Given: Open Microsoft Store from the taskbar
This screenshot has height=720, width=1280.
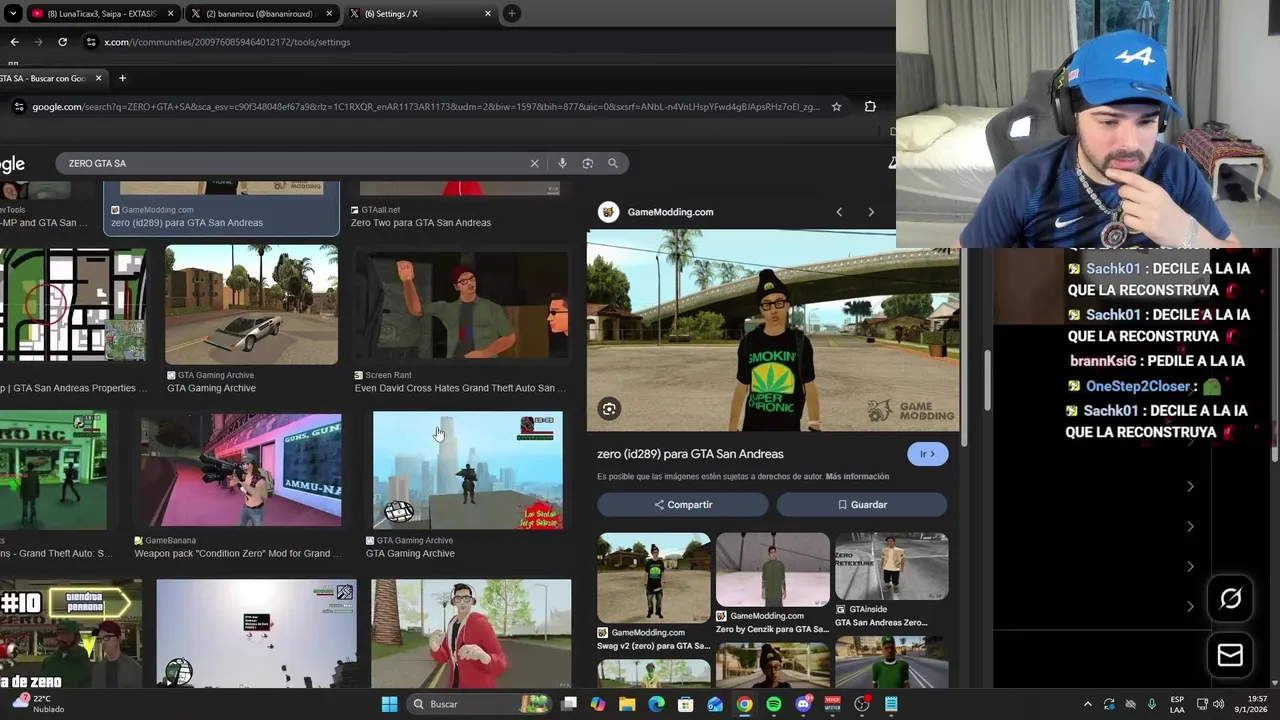Looking at the screenshot, I should pyautogui.click(x=686, y=704).
